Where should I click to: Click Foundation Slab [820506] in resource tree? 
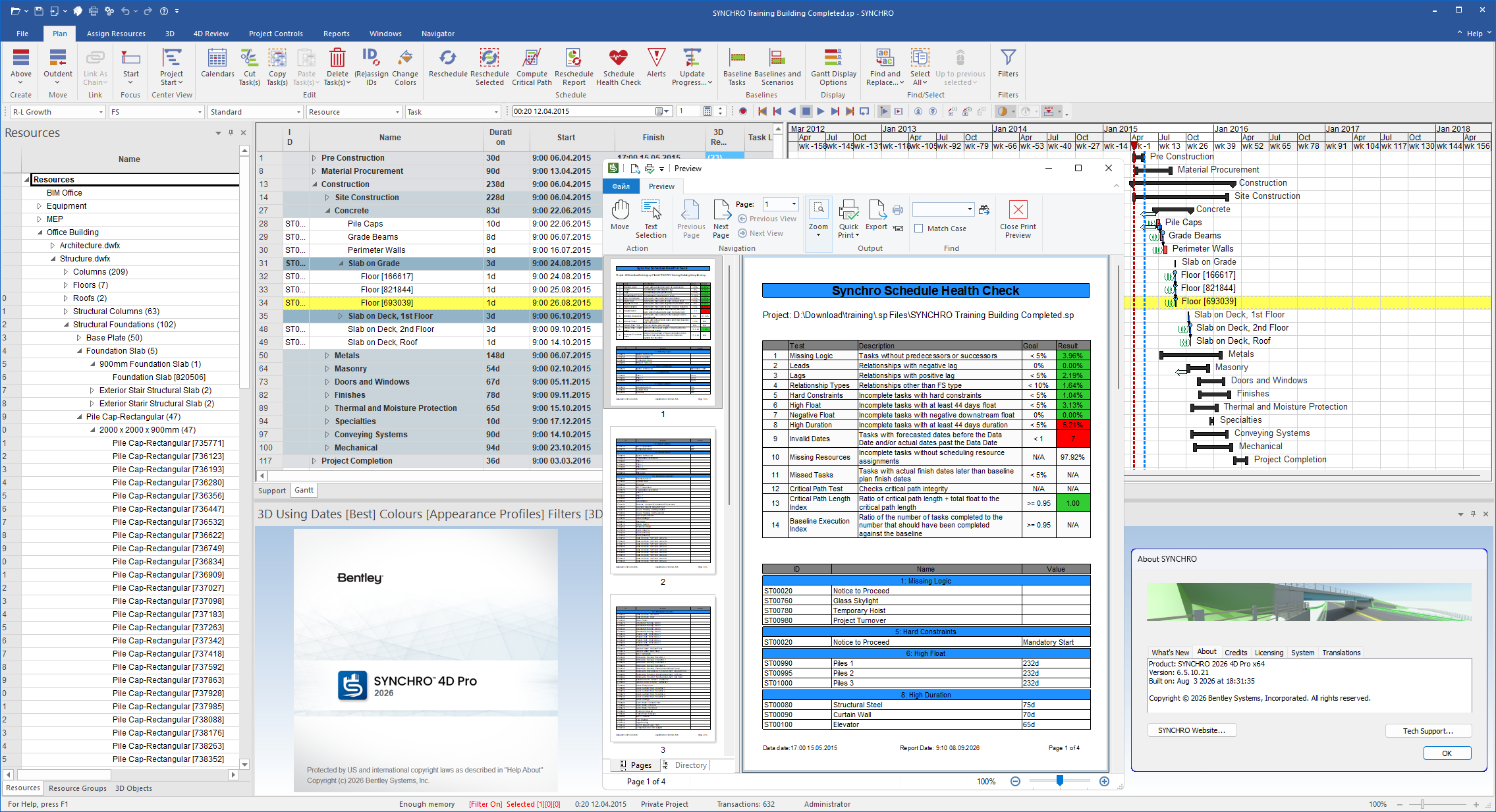point(159,377)
